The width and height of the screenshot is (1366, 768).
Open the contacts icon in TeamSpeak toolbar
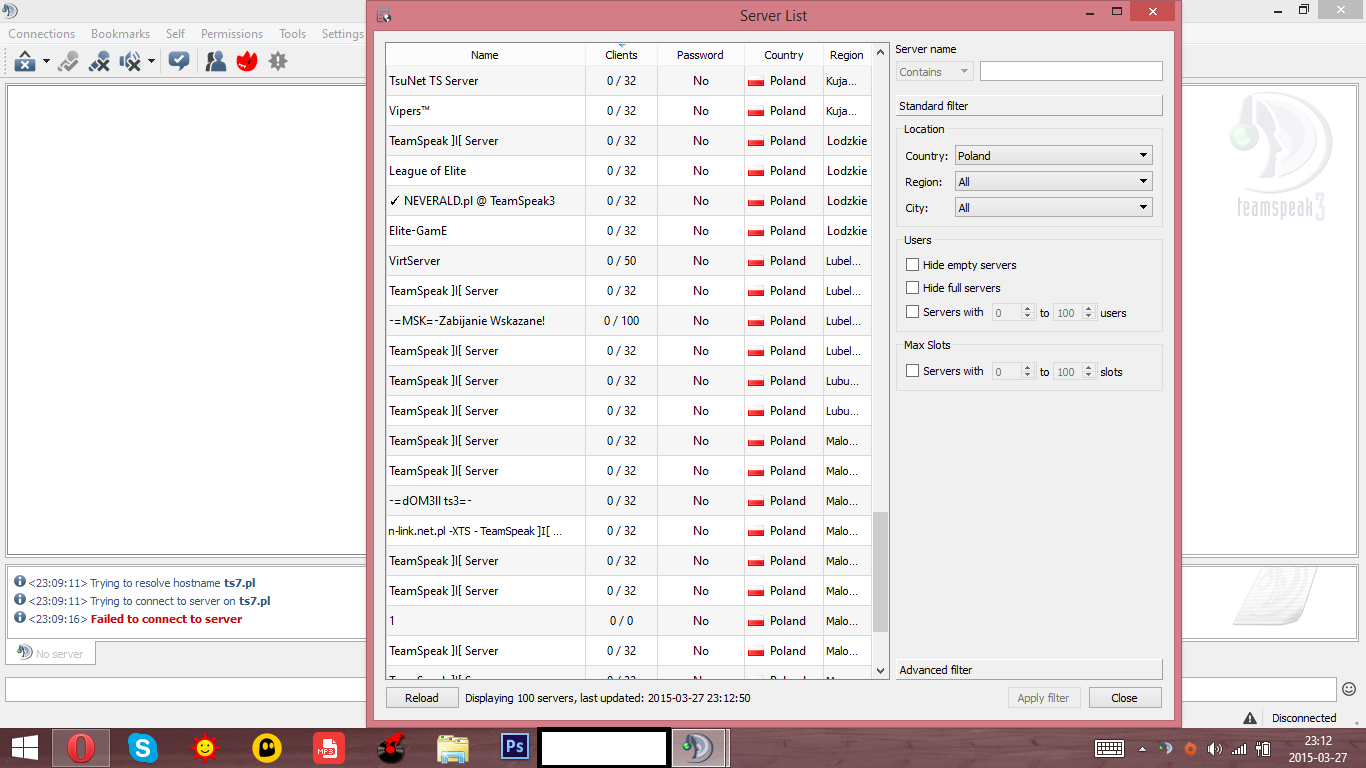216,62
